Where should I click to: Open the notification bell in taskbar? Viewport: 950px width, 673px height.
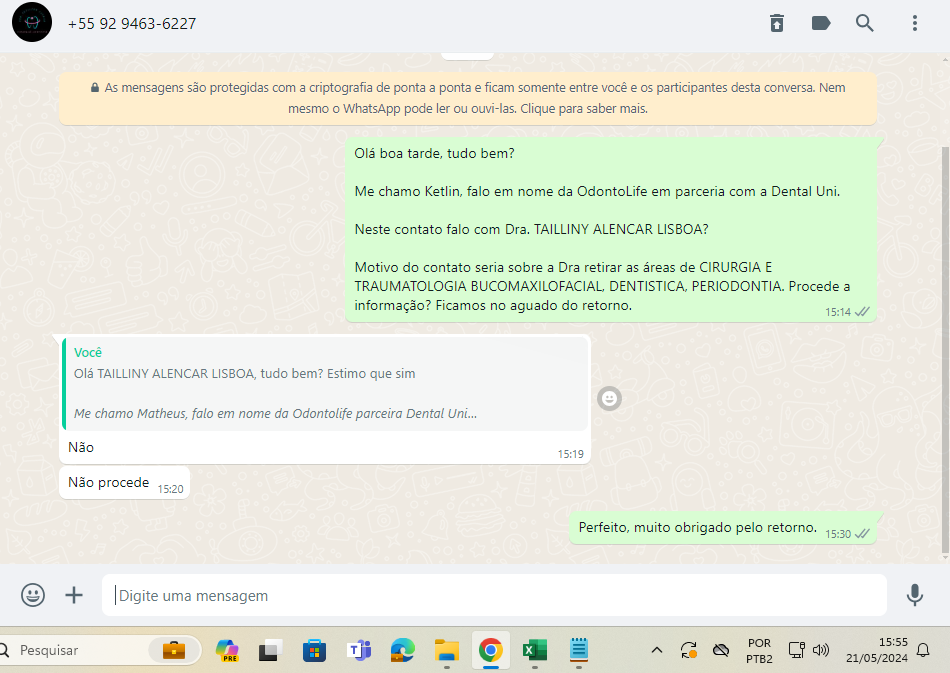[x=923, y=650]
